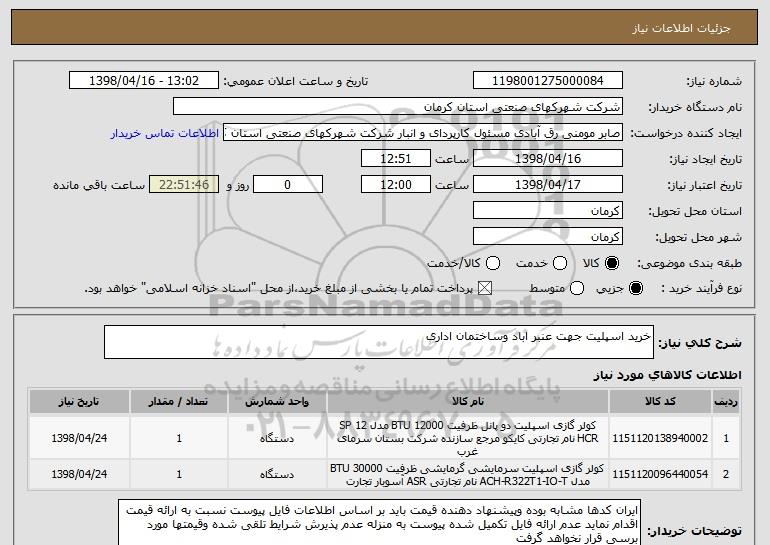Click the delivery city field کرمان
The width and height of the screenshot is (770, 545).
point(548,237)
